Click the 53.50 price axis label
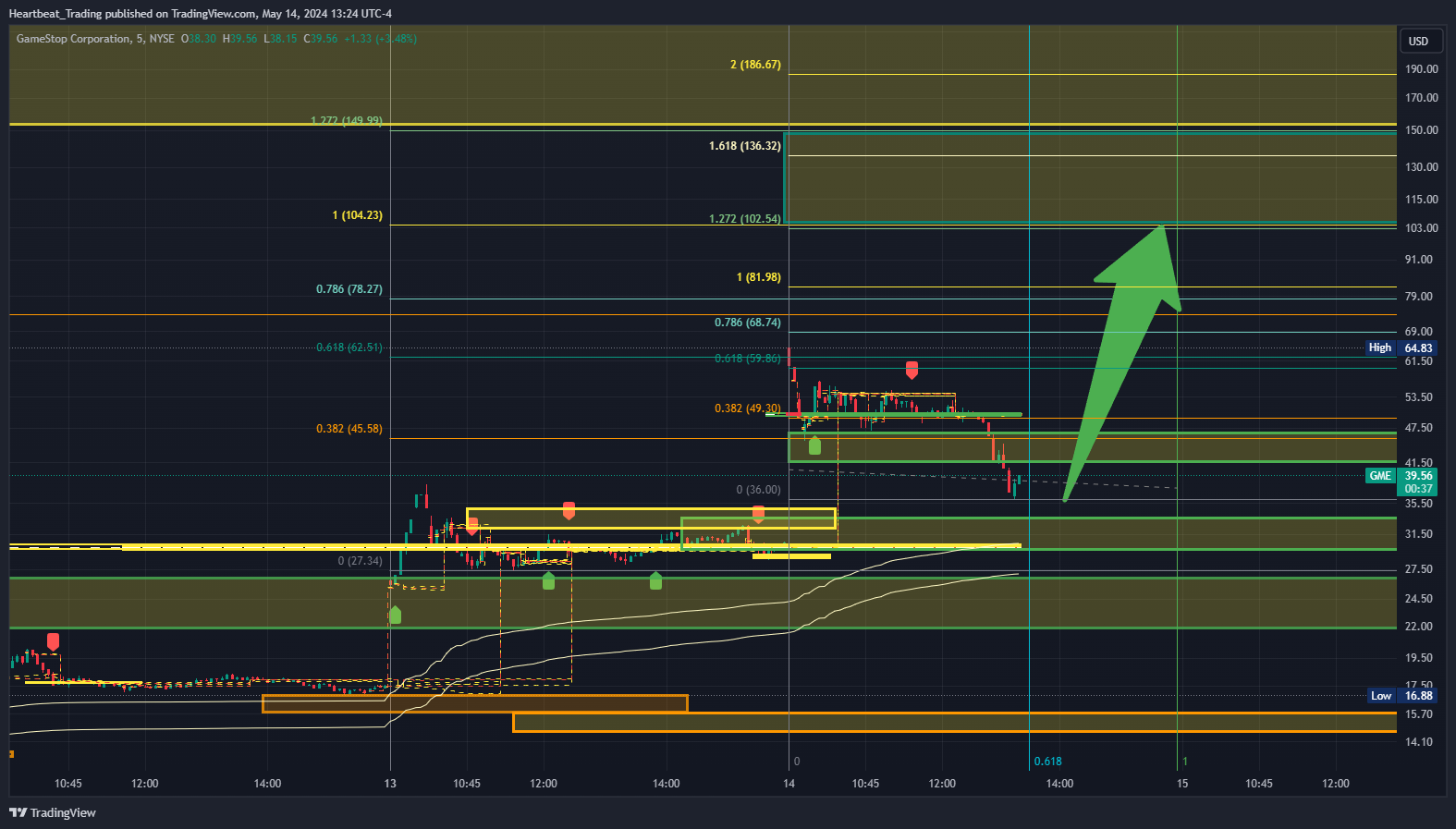Viewport: 1456px width, 829px height. coord(1418,397)
